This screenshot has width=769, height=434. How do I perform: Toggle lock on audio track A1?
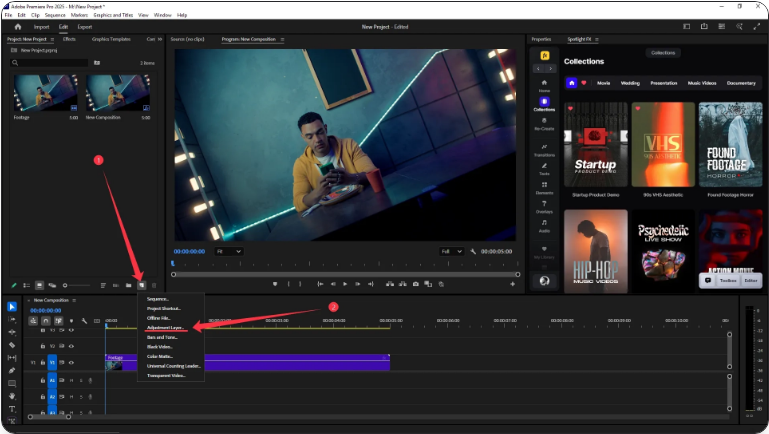pyautogui.click(x=41, y=380)
